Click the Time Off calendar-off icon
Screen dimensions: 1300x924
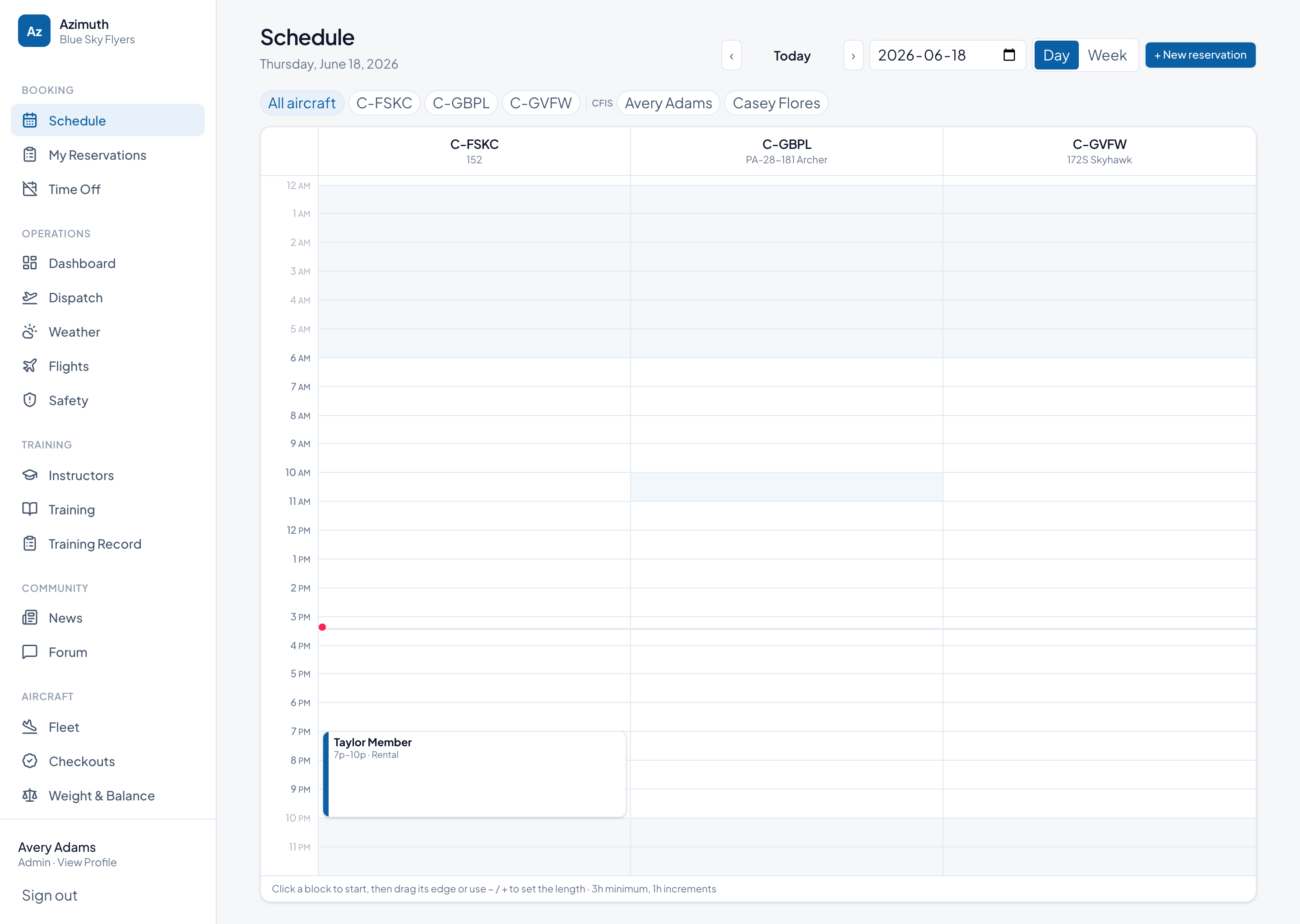(30, 189)
